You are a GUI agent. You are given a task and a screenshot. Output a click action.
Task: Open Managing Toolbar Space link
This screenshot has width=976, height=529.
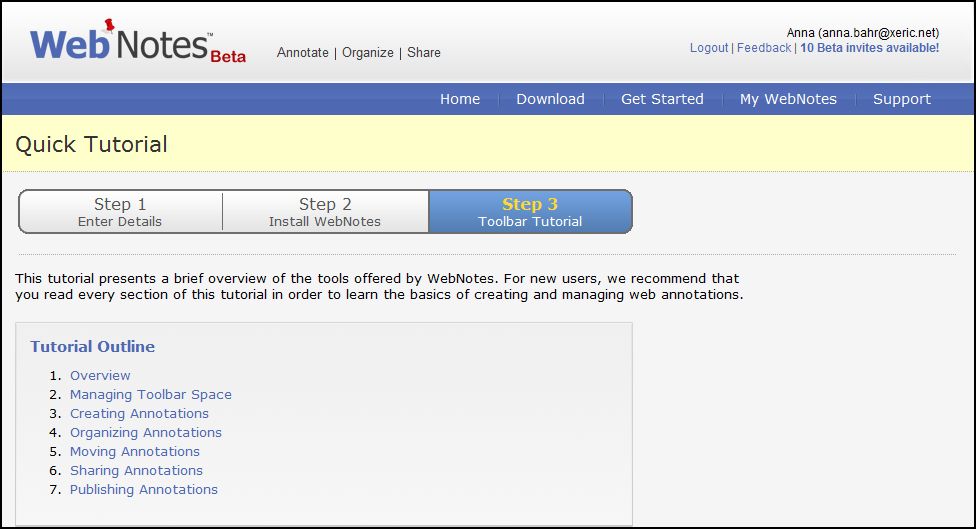151,395
